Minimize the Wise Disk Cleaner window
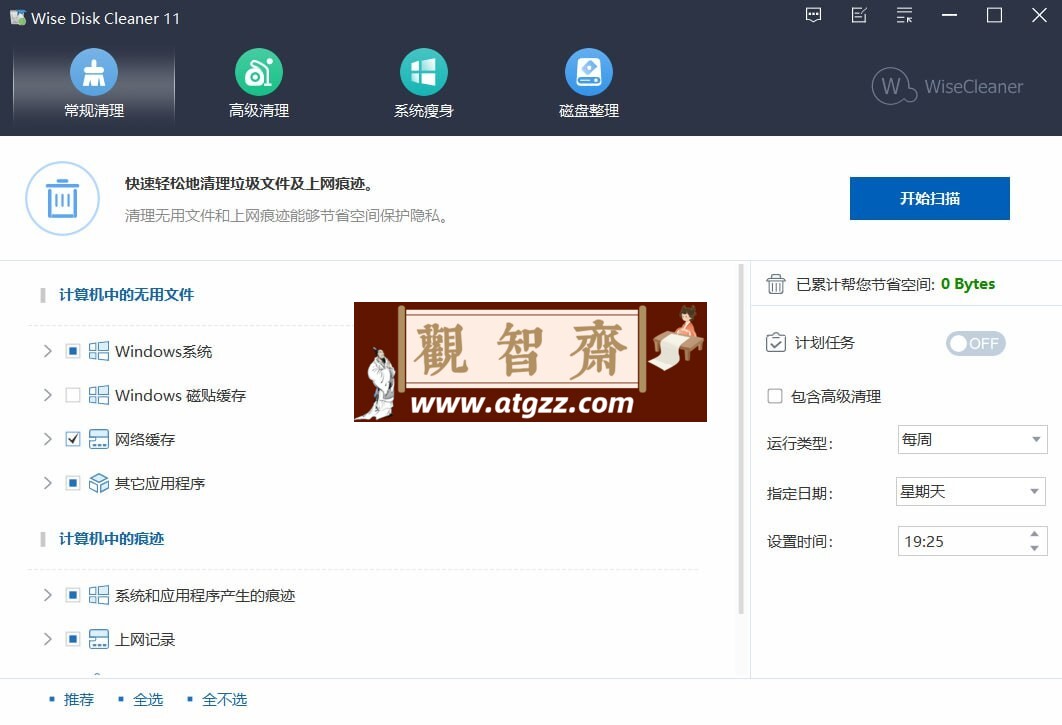 (x=949, y=15)
